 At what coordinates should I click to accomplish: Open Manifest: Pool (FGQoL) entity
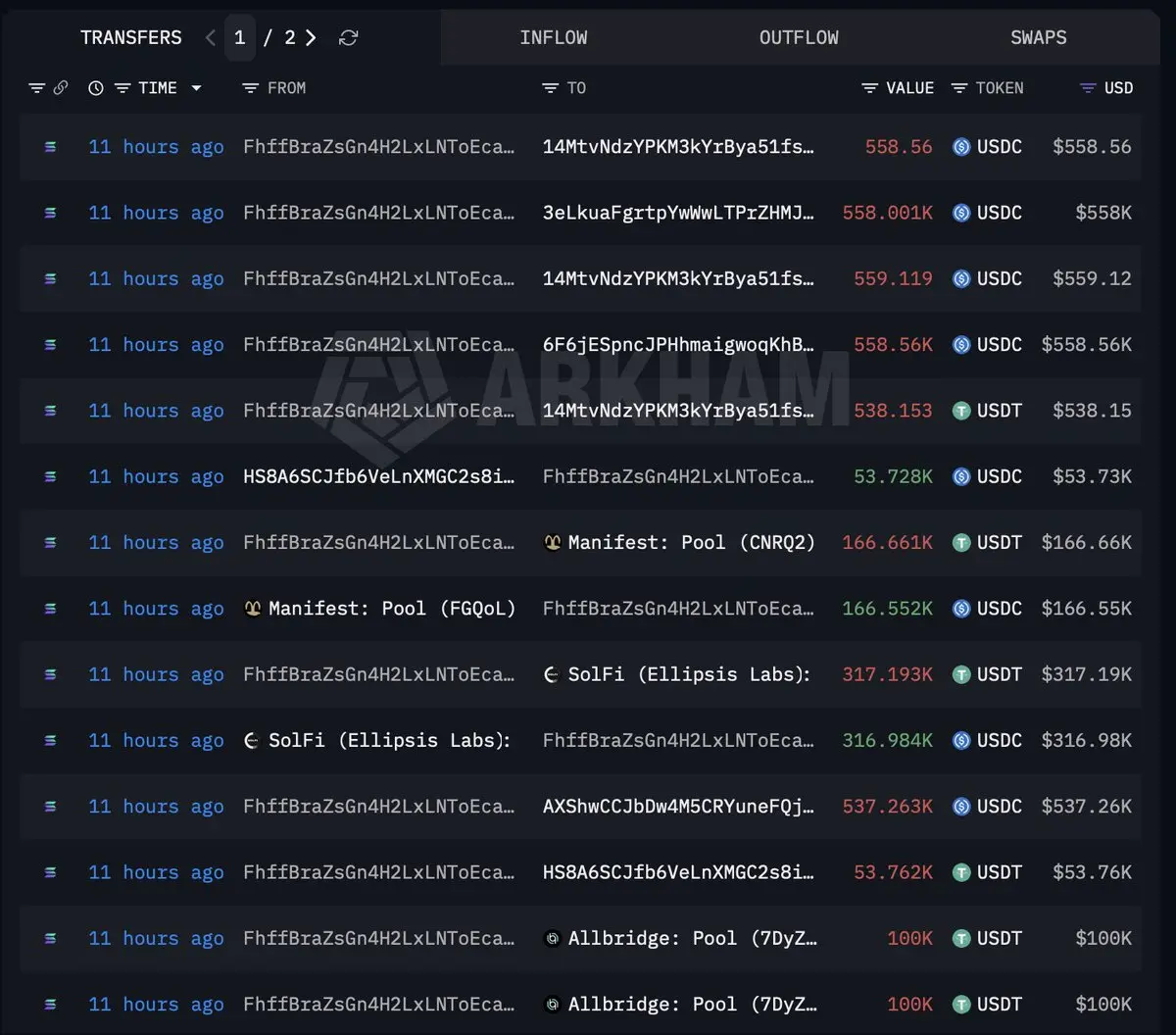pyautogui.click(x=392, y=609)
